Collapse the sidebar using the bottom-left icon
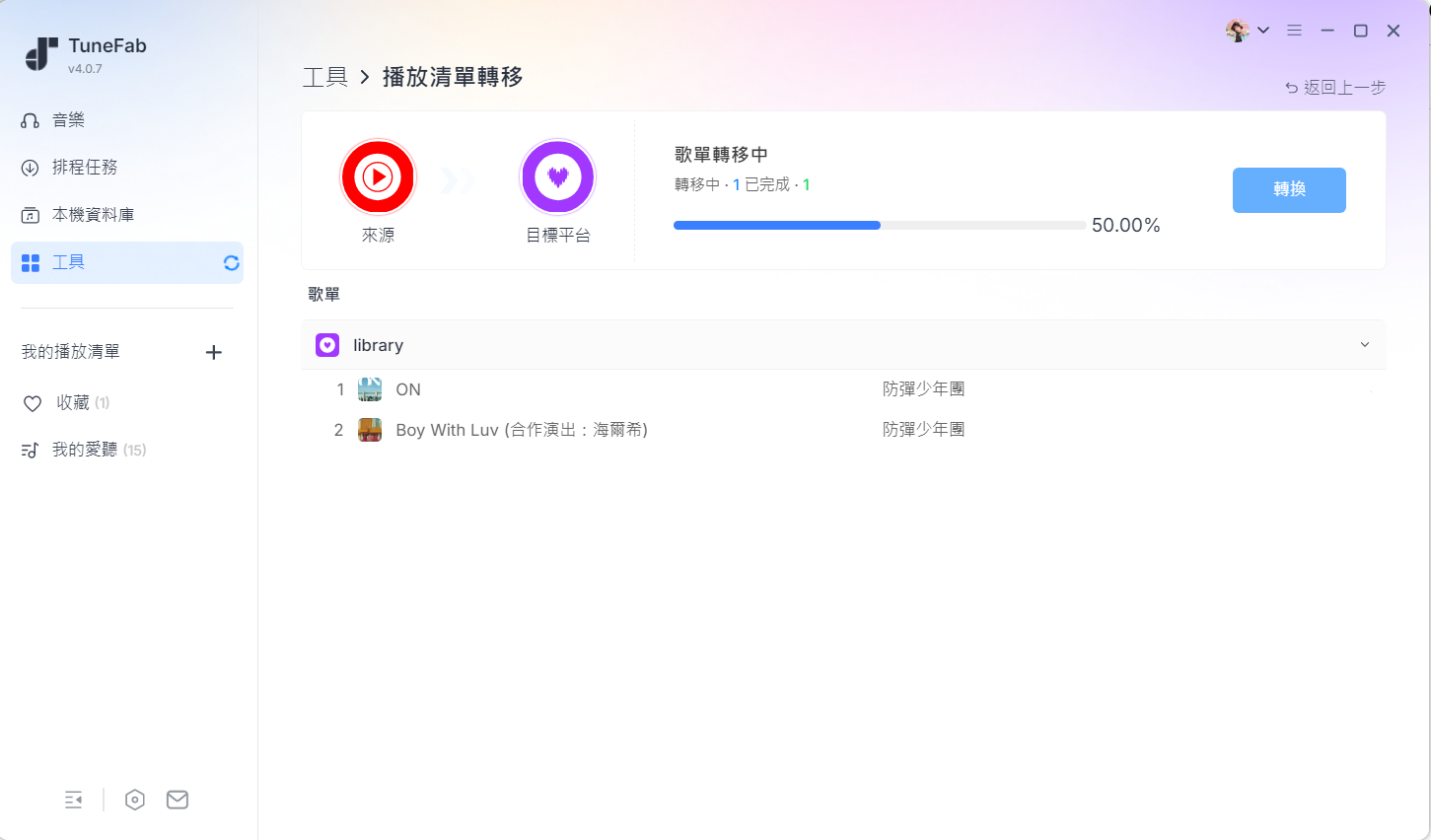 (x=73, y=800)
